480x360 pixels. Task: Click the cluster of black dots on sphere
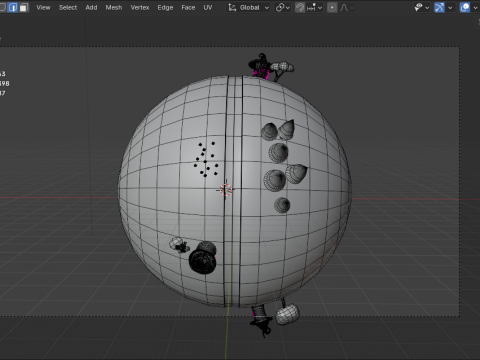[x=206, y=159]
